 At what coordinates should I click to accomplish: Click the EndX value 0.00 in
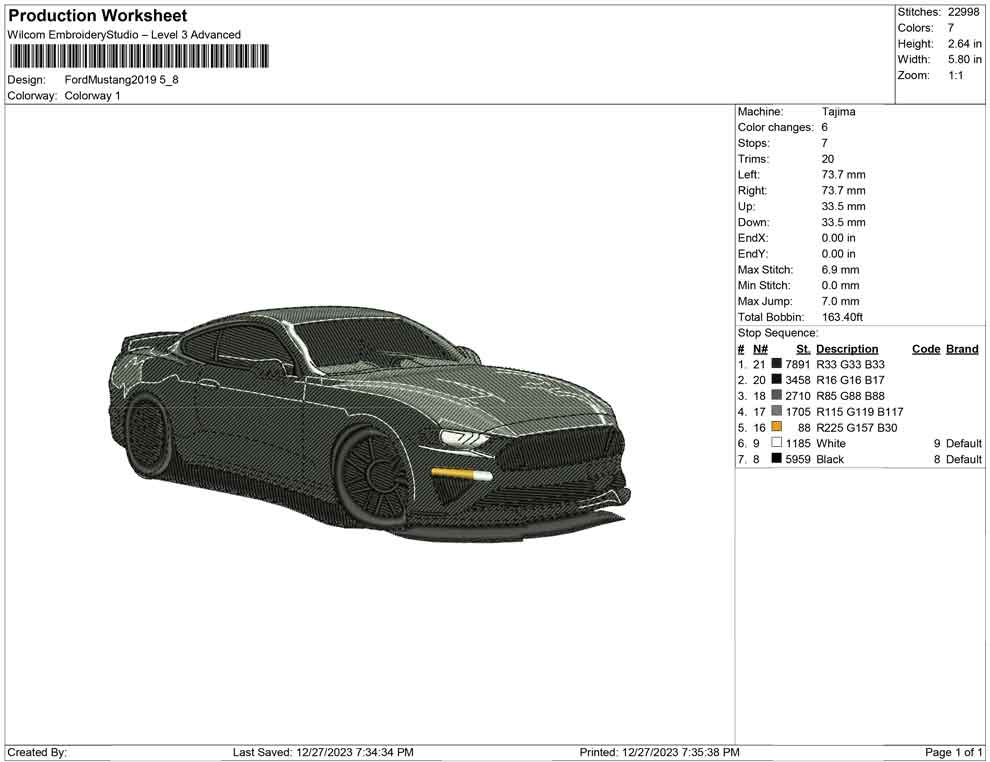838,238
